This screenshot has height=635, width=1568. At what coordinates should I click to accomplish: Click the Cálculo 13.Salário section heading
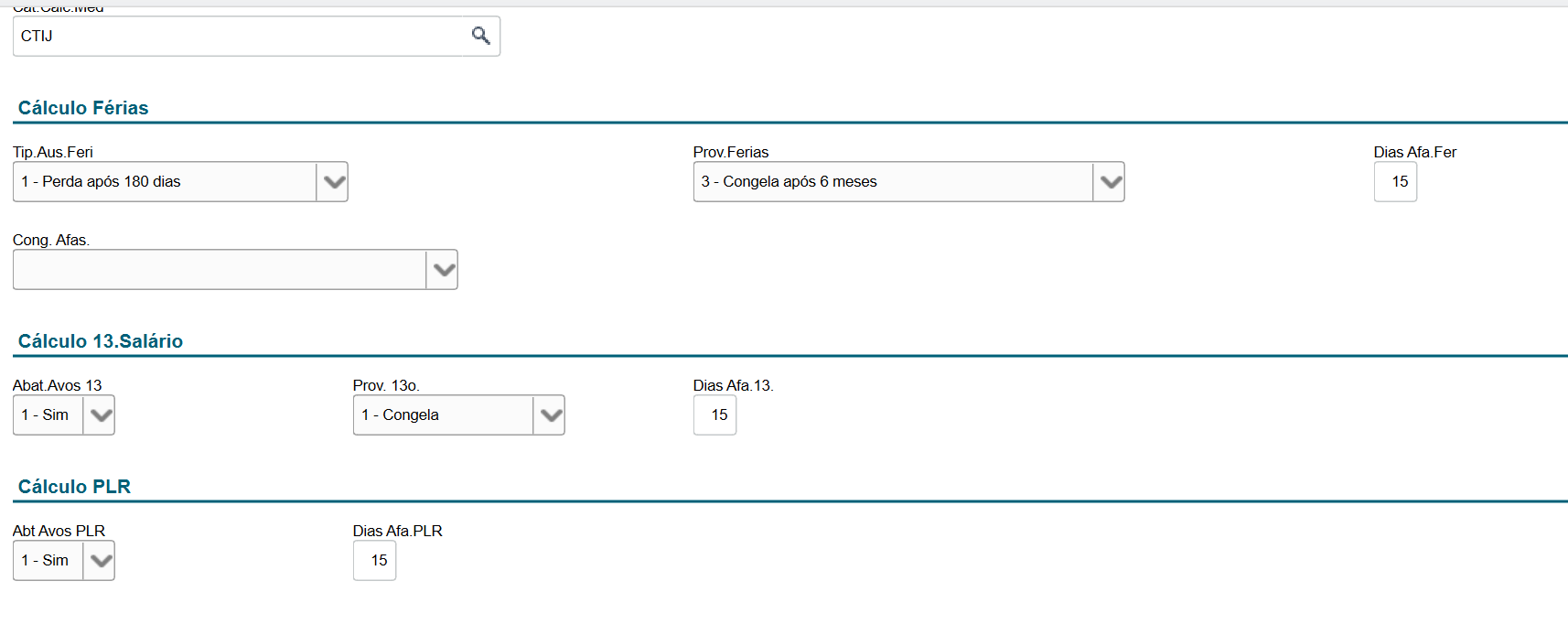pyautogui.click(x=101, y=341)
